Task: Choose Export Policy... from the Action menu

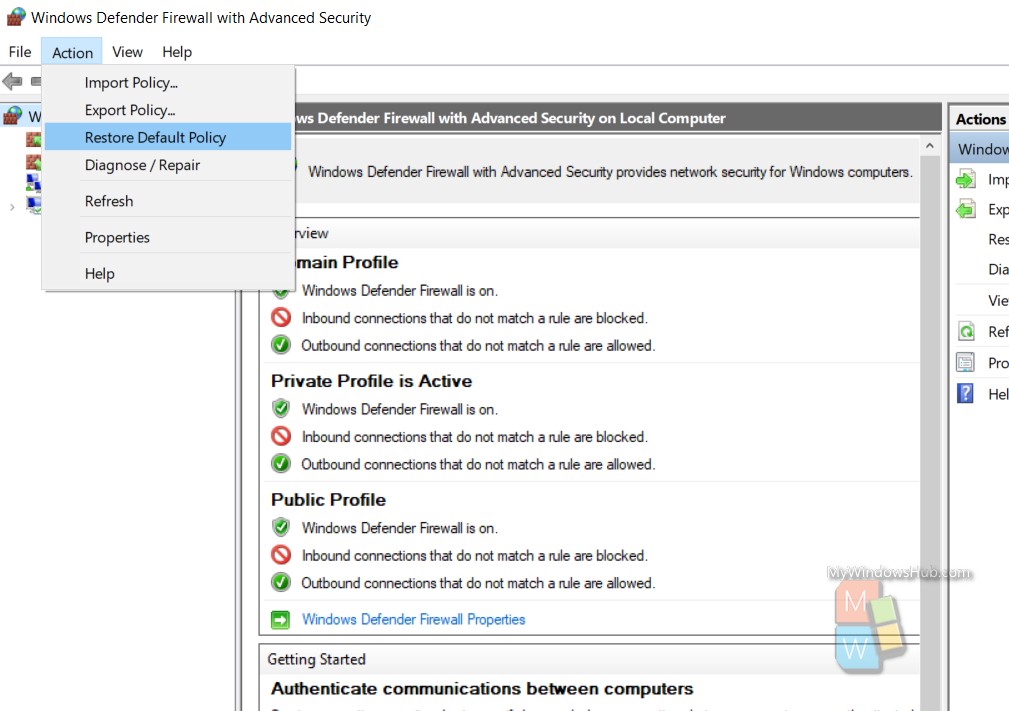Action: [168, 110]
